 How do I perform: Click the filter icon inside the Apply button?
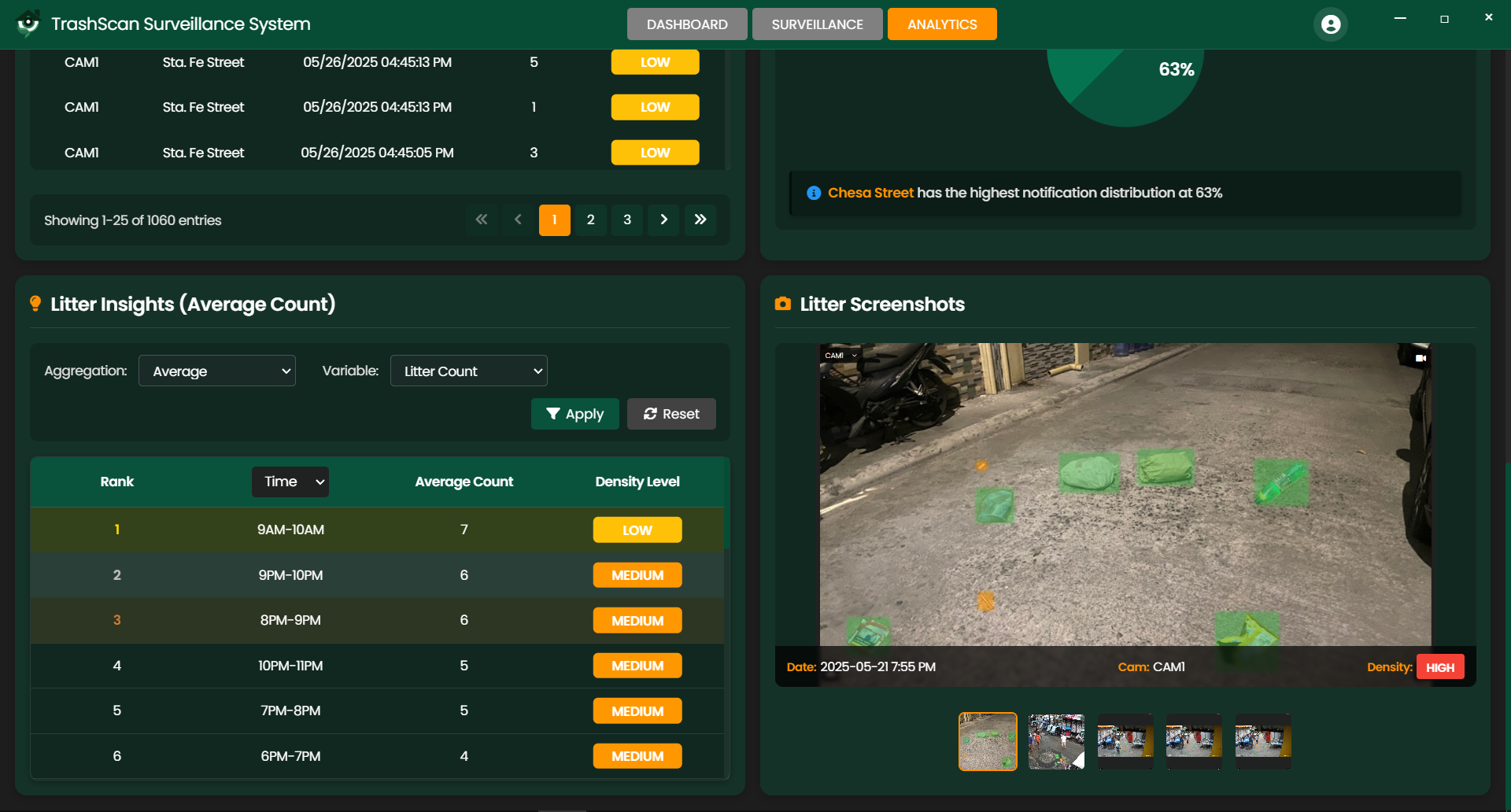(x=554, y=414)
